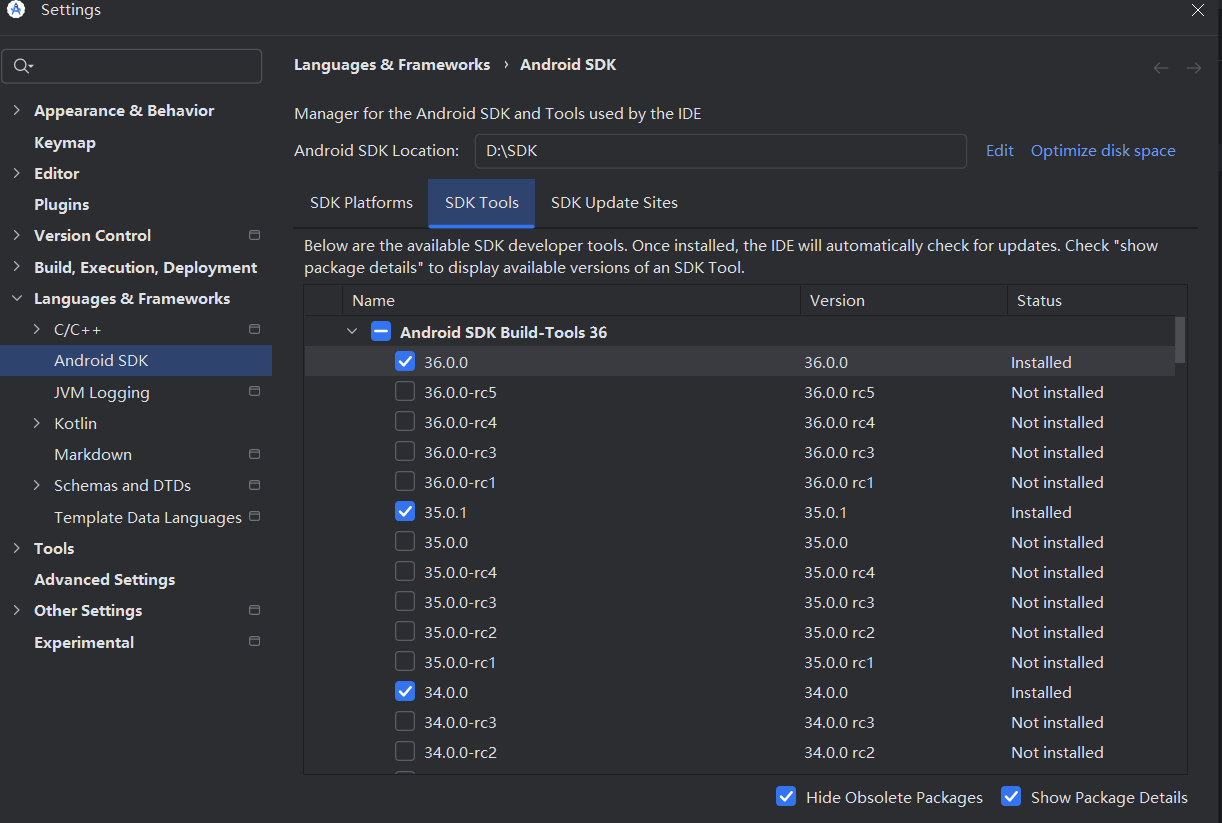This screenshot has width=1222, height=823.
Task: Click the forward navigation arrow icon
Action: point(1193,68)
